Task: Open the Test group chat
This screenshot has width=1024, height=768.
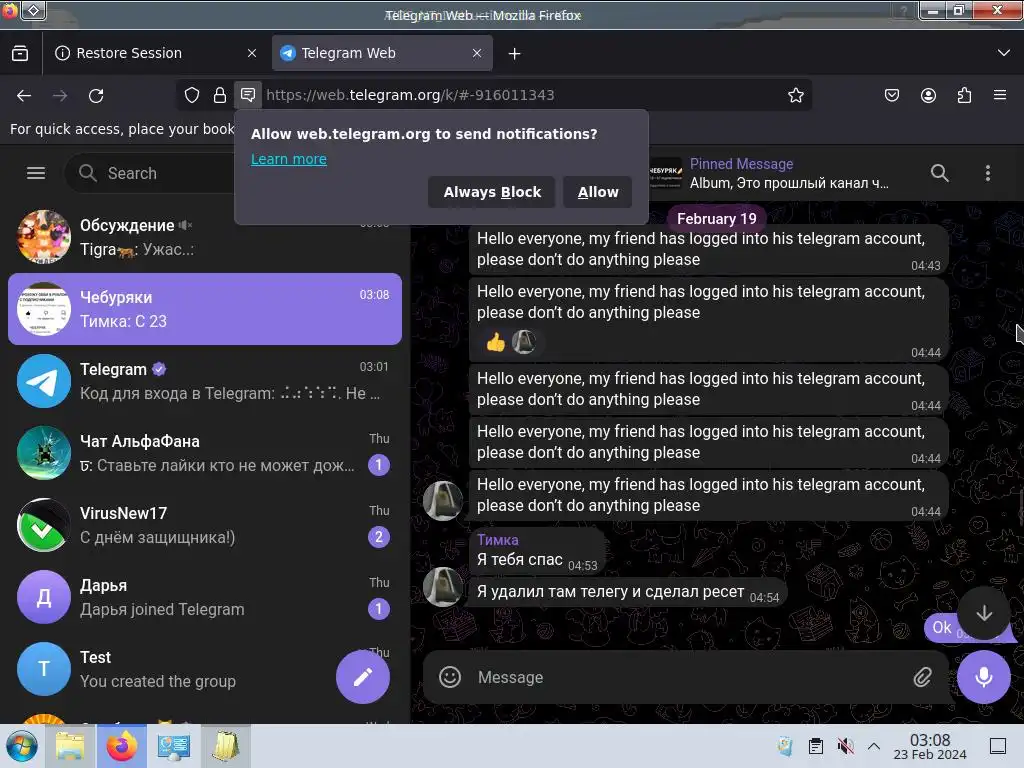Action: click(x=204, y=668)
